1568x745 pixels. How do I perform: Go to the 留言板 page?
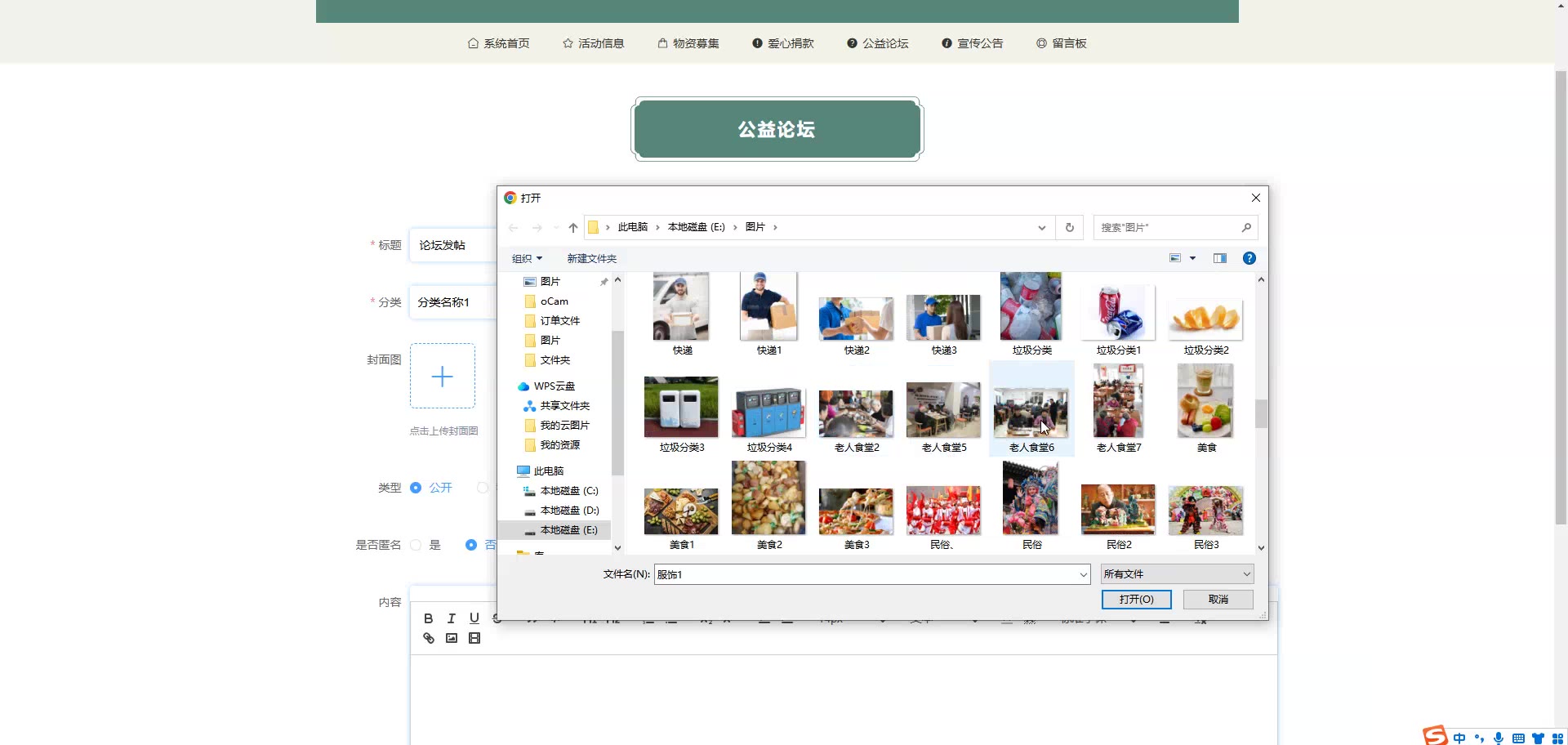click(x=1062, y=43)
